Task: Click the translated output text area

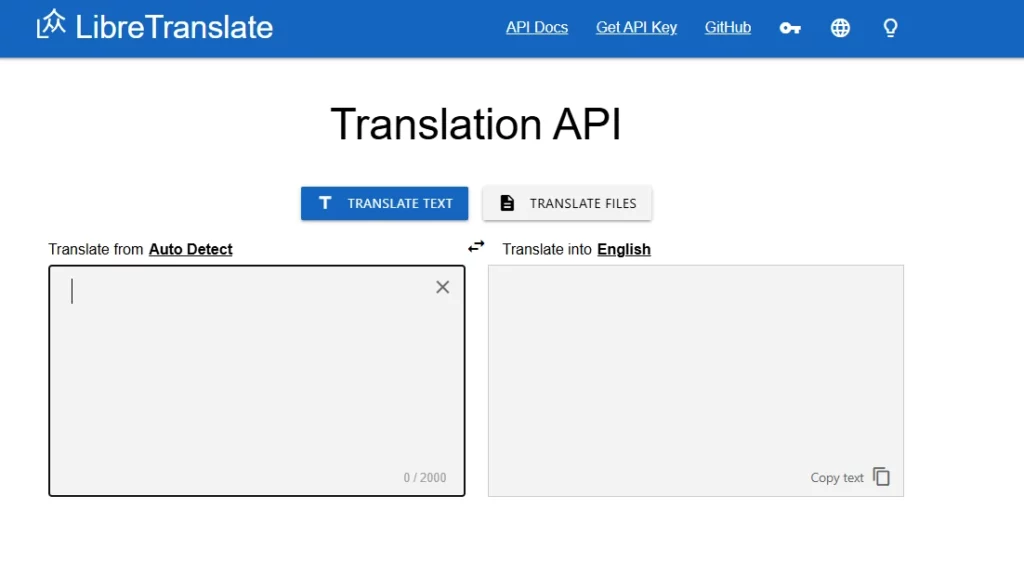Action: pos(696,381)
